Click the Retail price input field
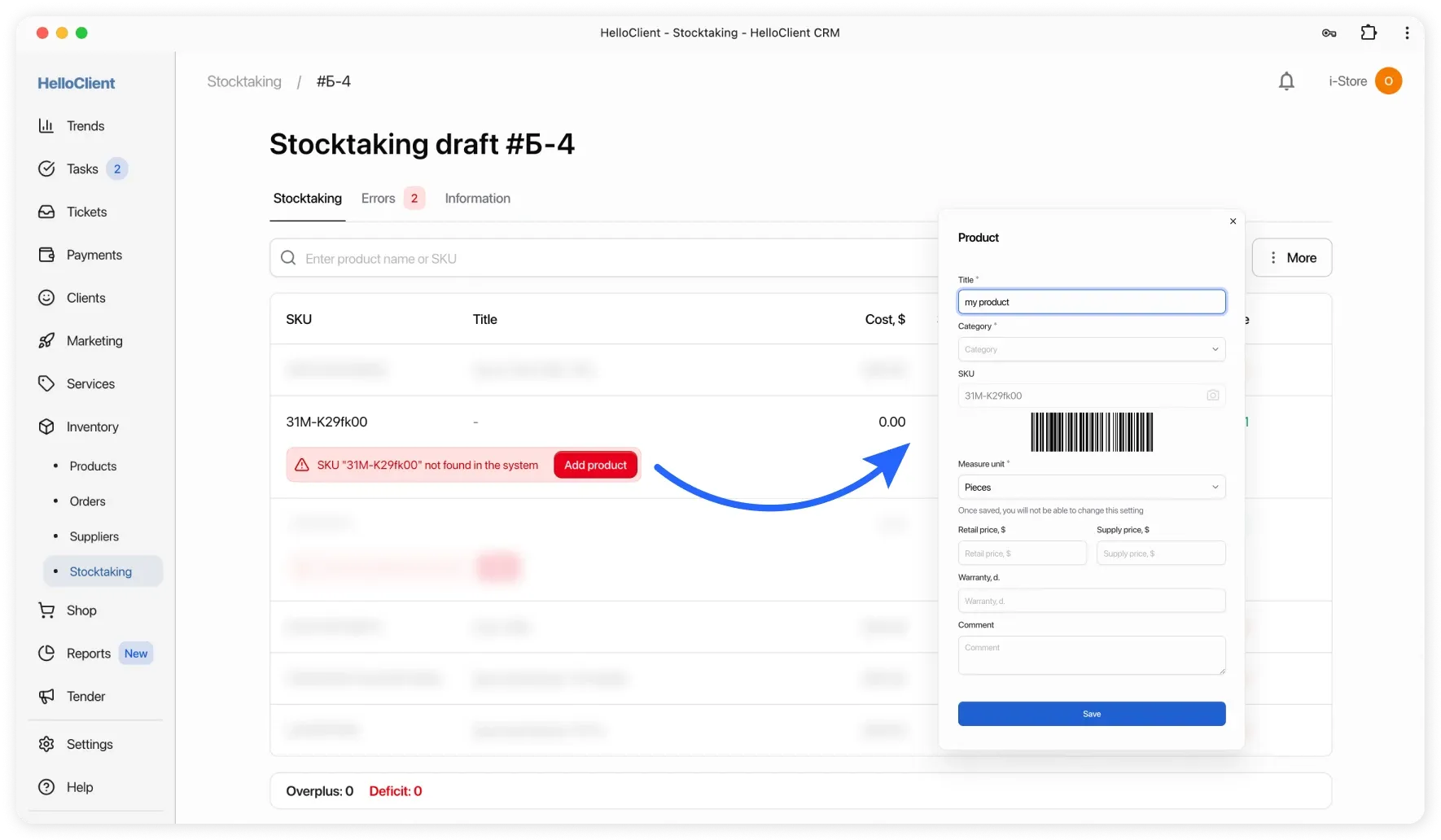The height and width of the screenshot is (840, 1441). (1022, 553)
